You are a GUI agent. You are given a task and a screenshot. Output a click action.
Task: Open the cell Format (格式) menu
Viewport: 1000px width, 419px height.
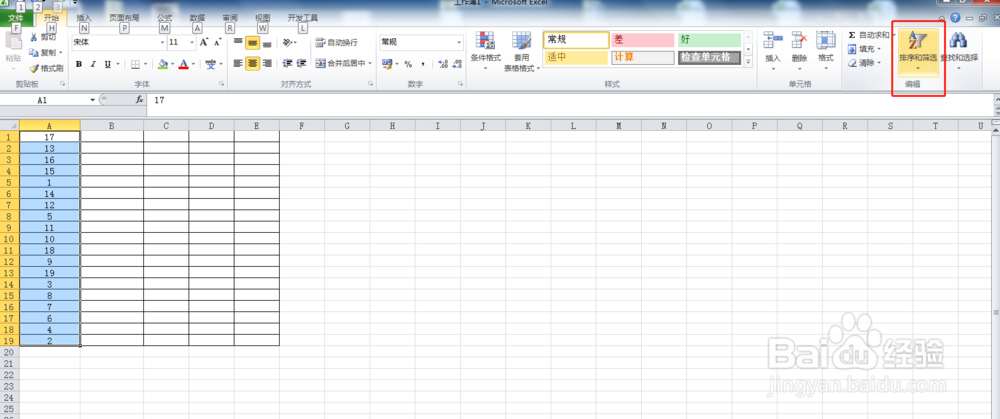pos(826,49)
